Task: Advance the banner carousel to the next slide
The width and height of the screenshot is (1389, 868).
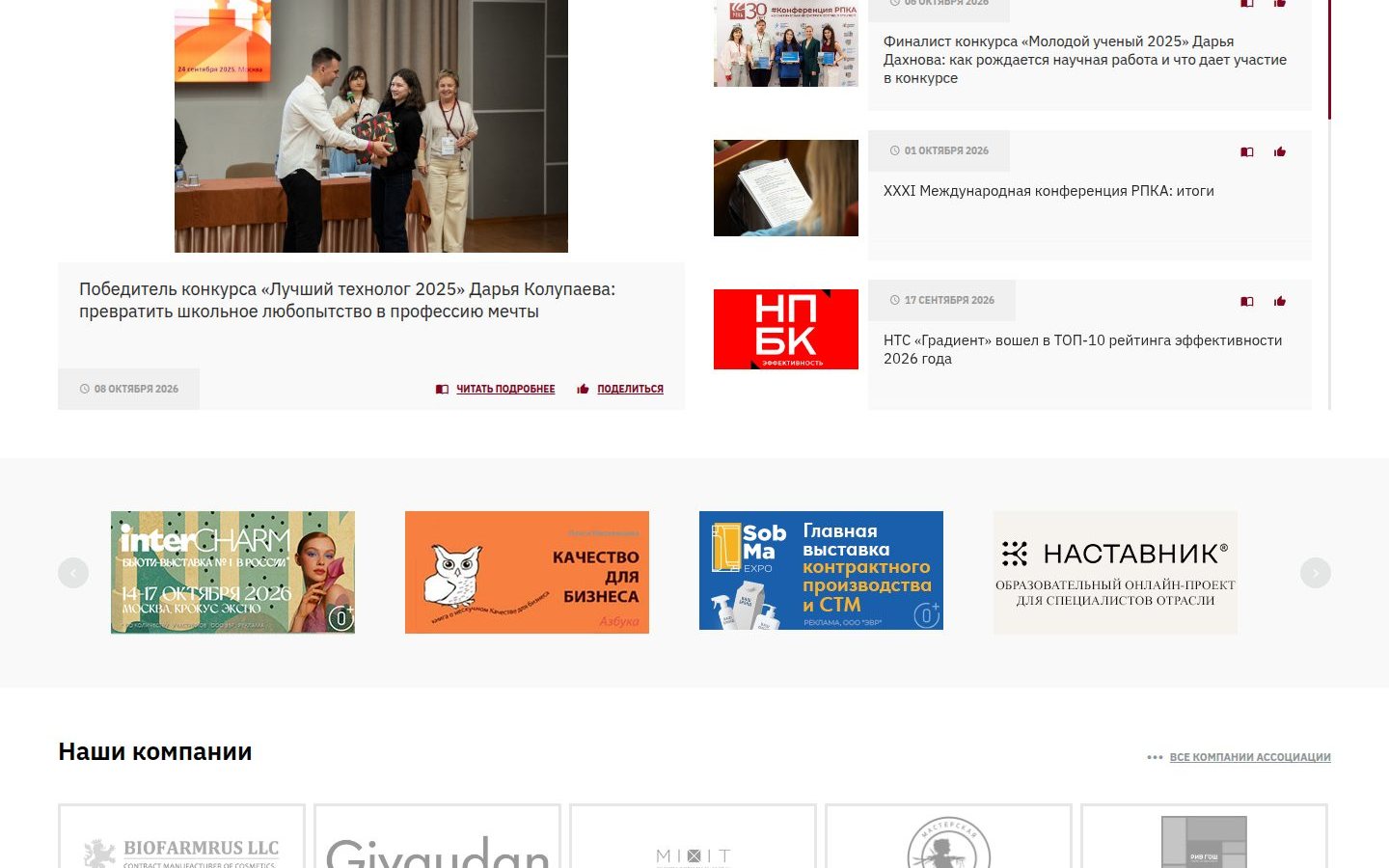Action: coord(1316,573)
